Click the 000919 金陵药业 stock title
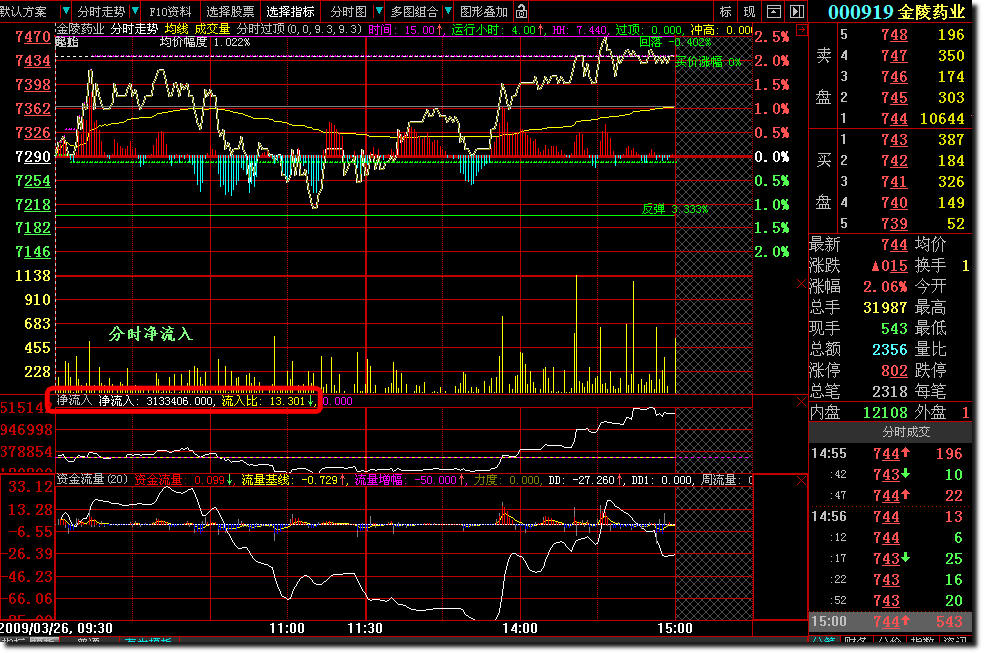This screenshot has width=984, height=653. tap(896, 12)
